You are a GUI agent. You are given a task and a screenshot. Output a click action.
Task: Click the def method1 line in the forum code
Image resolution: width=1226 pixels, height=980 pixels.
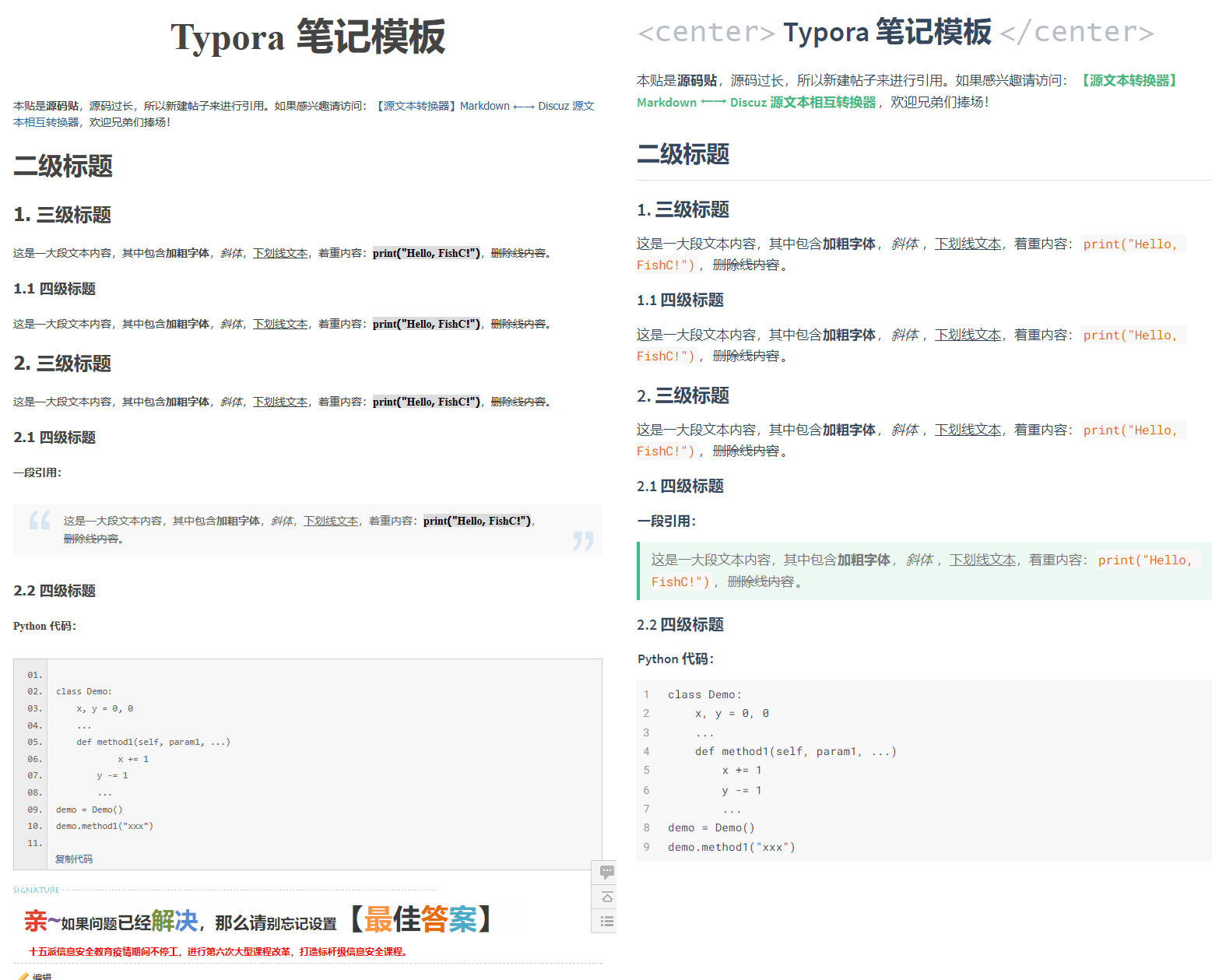153,742
